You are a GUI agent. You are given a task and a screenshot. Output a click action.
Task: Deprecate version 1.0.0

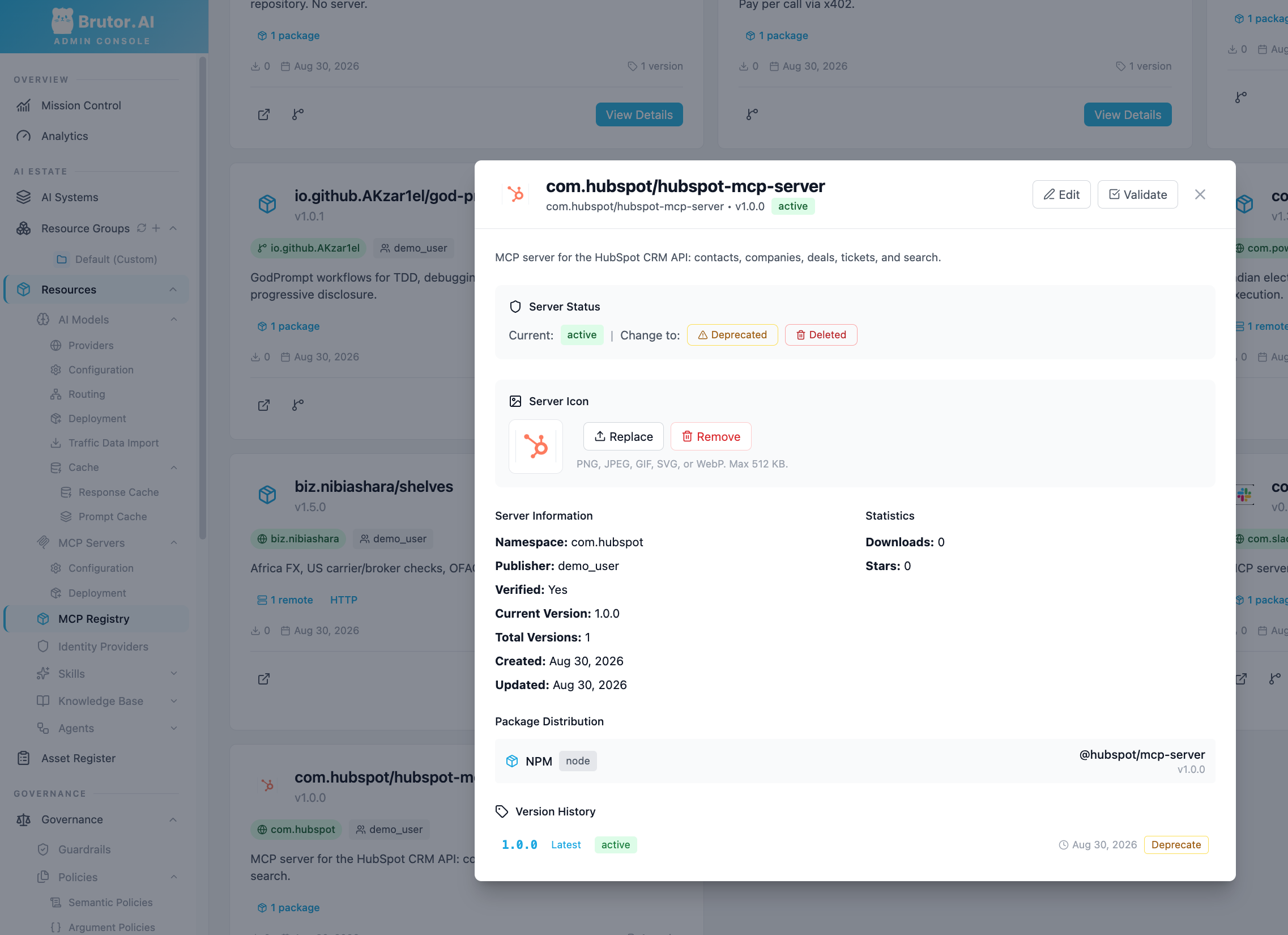click(x=1175, y=844)
